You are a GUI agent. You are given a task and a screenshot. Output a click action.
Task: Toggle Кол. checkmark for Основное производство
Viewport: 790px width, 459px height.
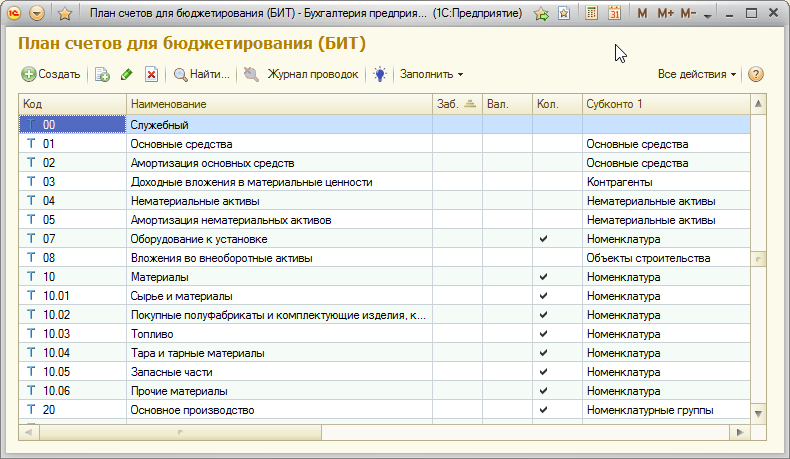(x=543, y=410)
